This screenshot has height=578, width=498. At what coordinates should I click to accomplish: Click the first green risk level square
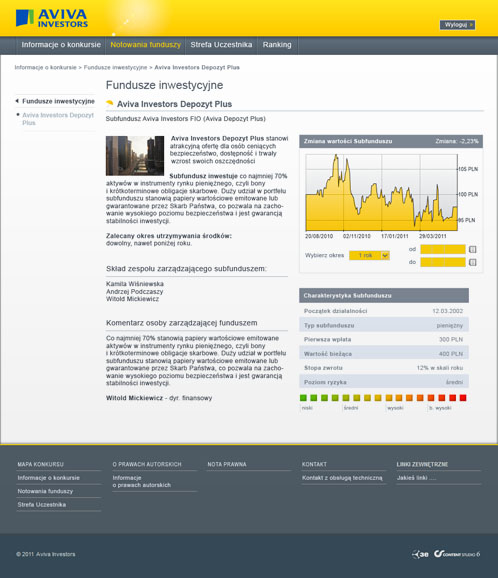(303, 398)
